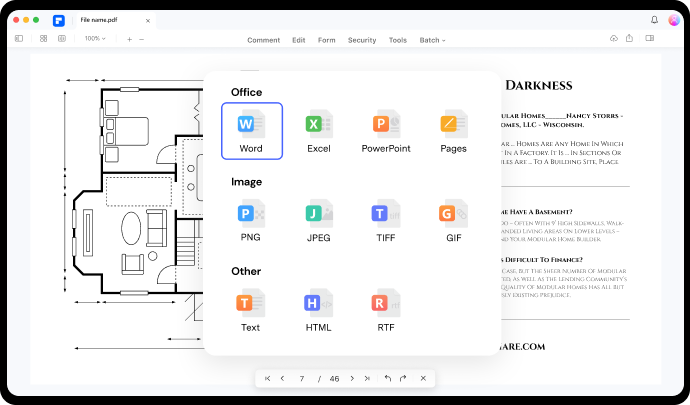Close the File name.pdf tab
Image resolution: width=690 pixels, height=405 pixels.
(x=148, y=21)
